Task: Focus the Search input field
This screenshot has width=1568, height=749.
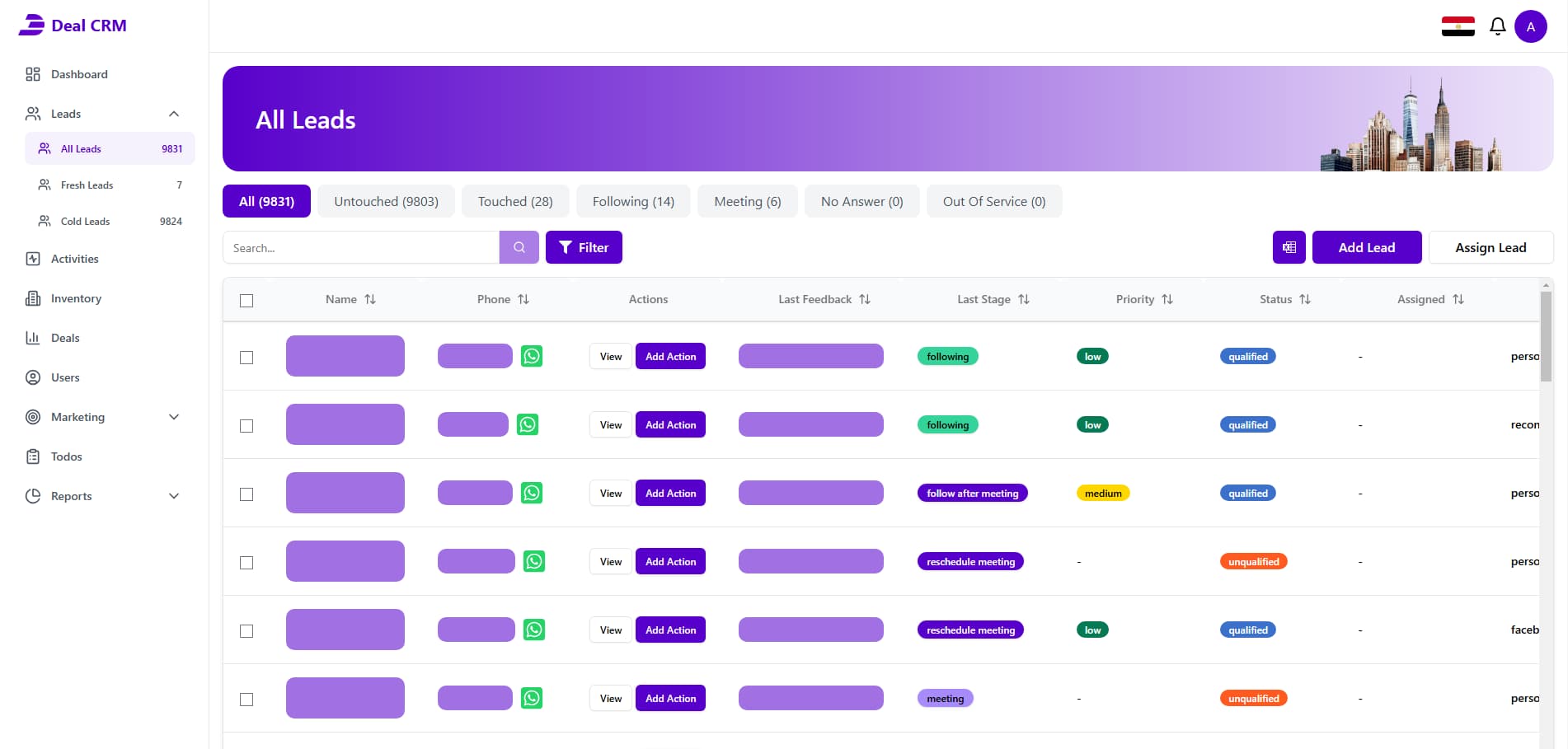Action: pyautogui.click(x=361, y=247)
